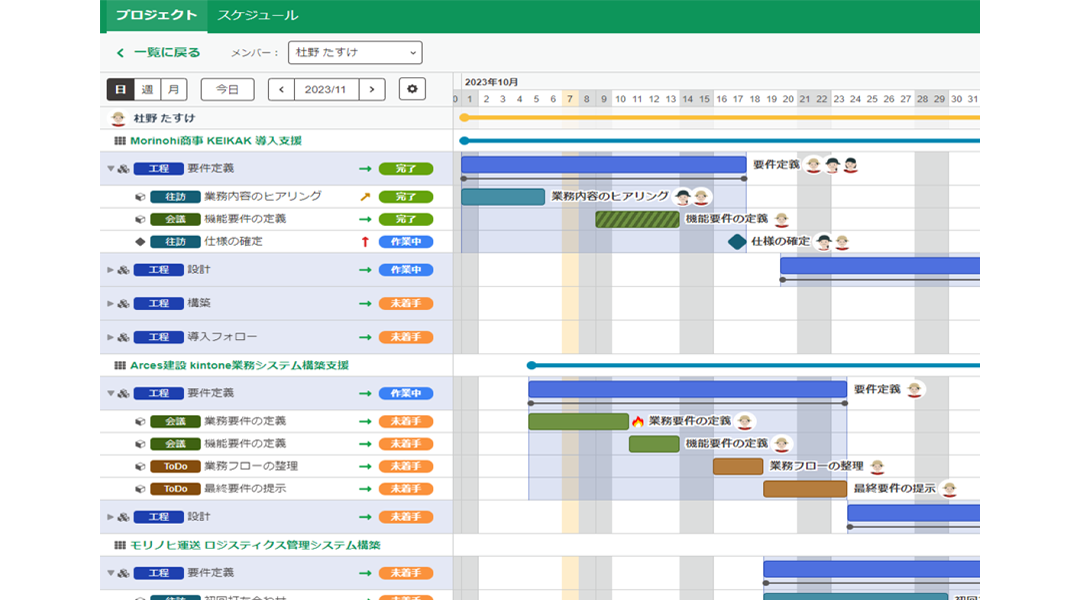Screen dimensions: 1080x600
Task: Click the 今日 button
Action: coord(227,90)
